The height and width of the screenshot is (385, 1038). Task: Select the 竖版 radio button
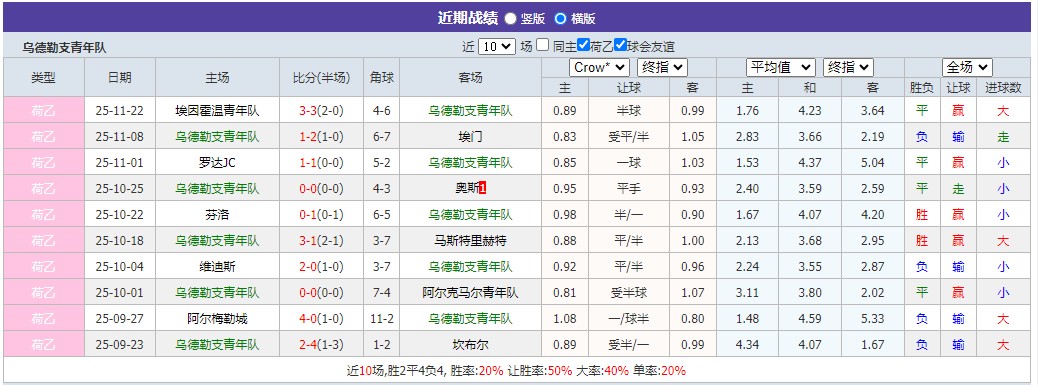click(510, 19)
